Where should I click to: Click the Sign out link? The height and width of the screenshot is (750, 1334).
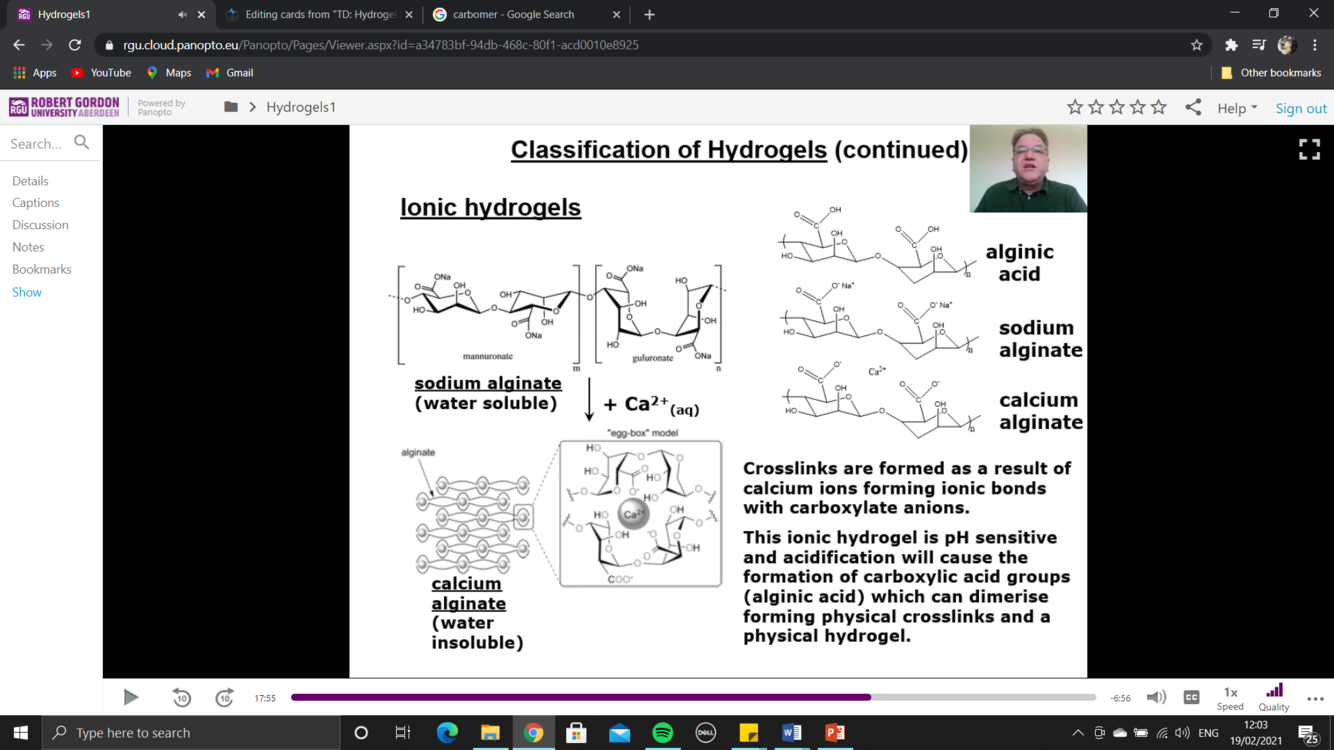coord(1301,108)
